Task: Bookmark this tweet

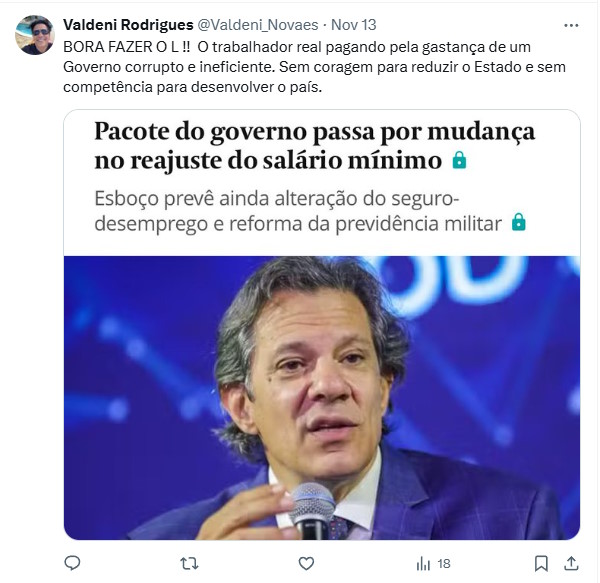Action: coord(541,563)
